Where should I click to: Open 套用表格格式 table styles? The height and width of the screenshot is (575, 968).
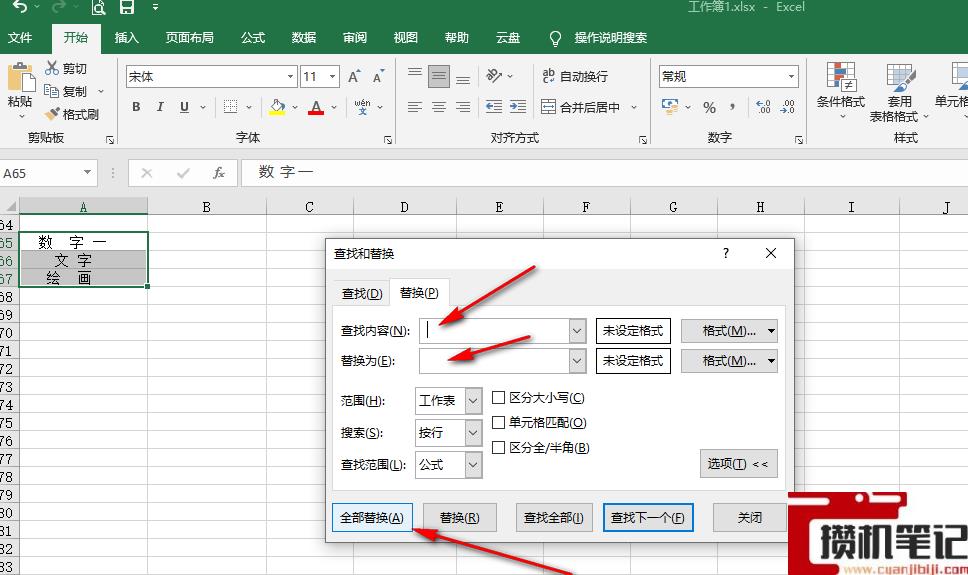899,91
